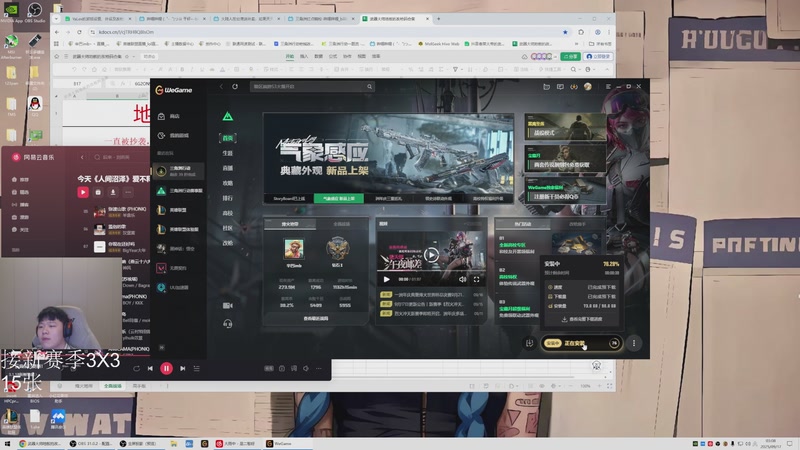Click the view full download progress link
This screenshot has height=450, width=800.
582,319
